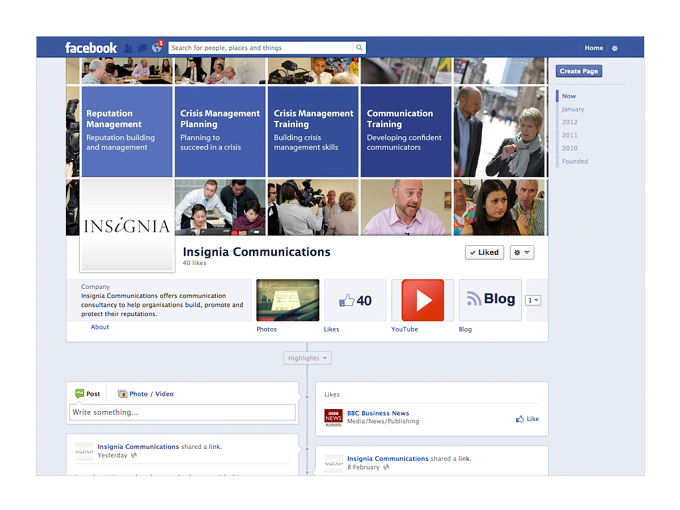Open the Blog RSS tile
The height and width of the screenshot is (510, 680).
click(490, 300)
